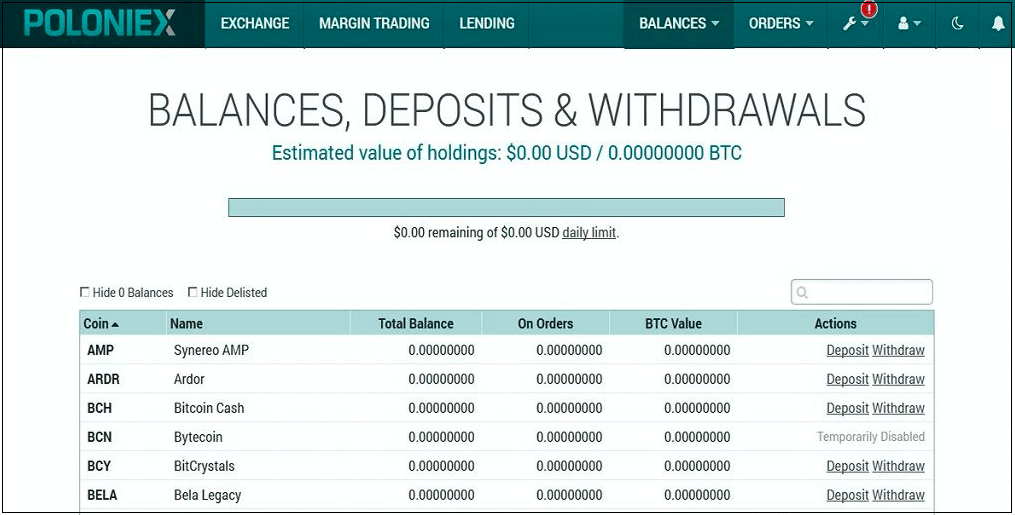Click the daily limit progress bar

pyautogui.click(x=506, y=208)
